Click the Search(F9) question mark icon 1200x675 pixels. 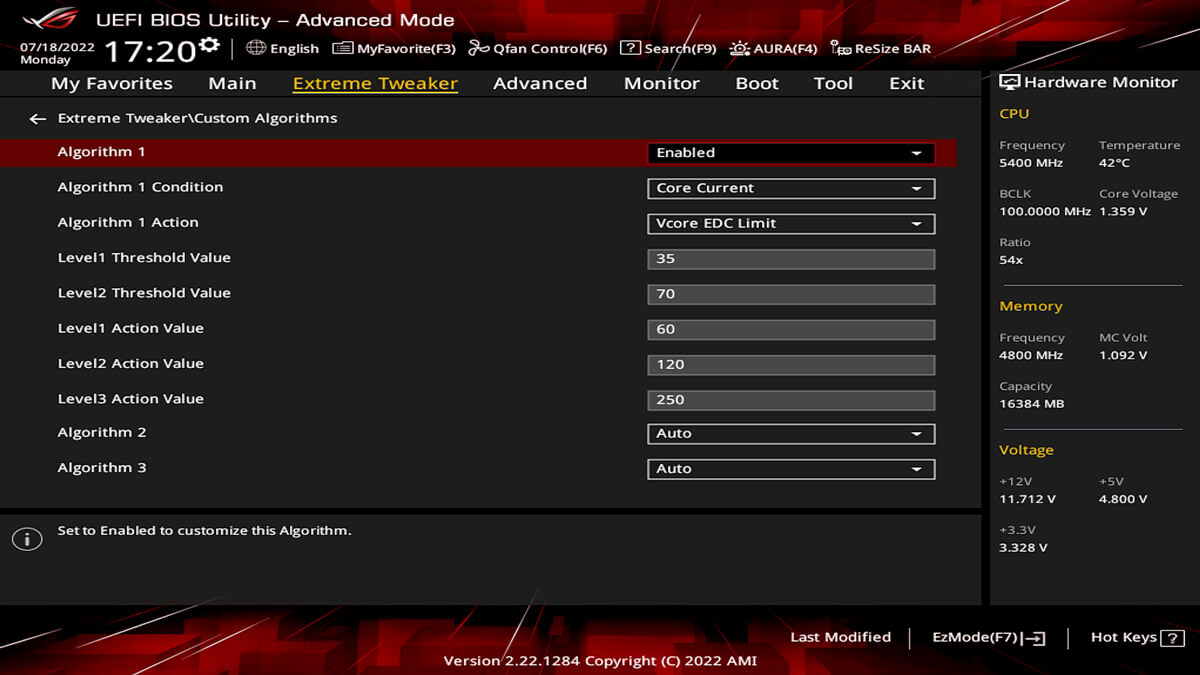[630, 48]
